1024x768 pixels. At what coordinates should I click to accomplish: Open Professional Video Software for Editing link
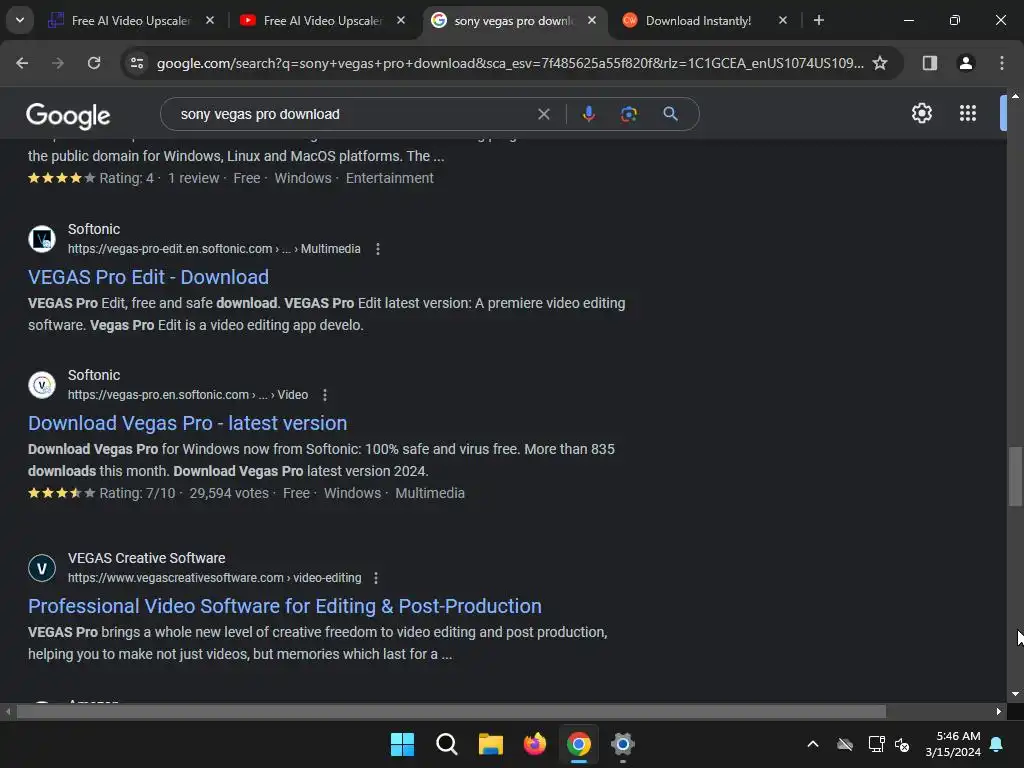click(x=285, y=606)
